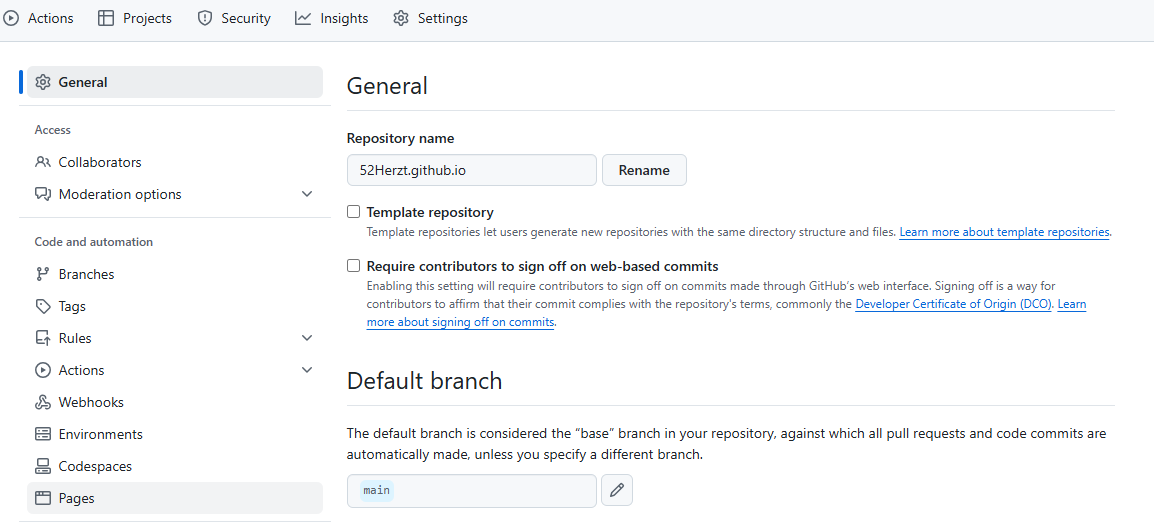Click the Repository name text field
Viewport: 1154px width, 526px height.
tap(471, 170)
